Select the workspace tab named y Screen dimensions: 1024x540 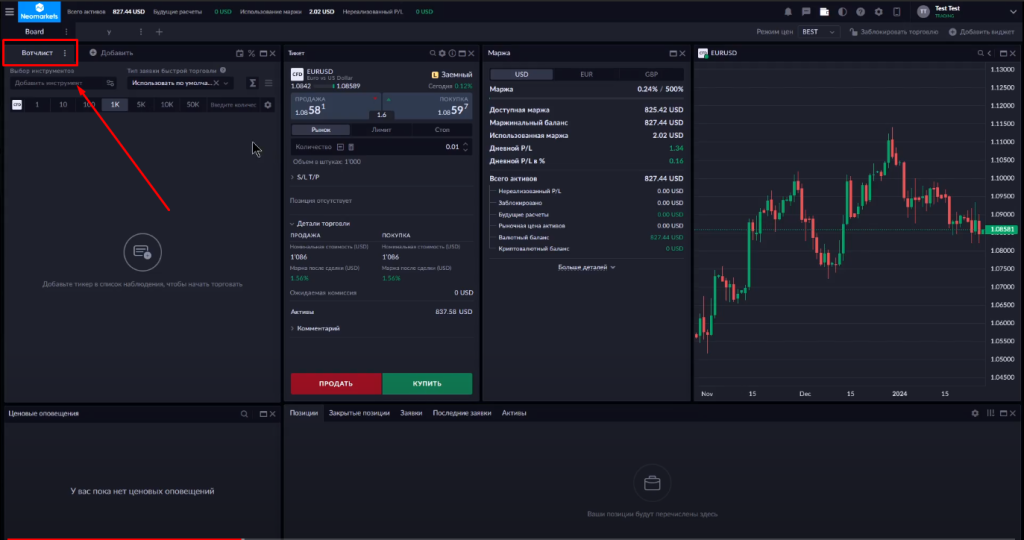tap(109, 31)
